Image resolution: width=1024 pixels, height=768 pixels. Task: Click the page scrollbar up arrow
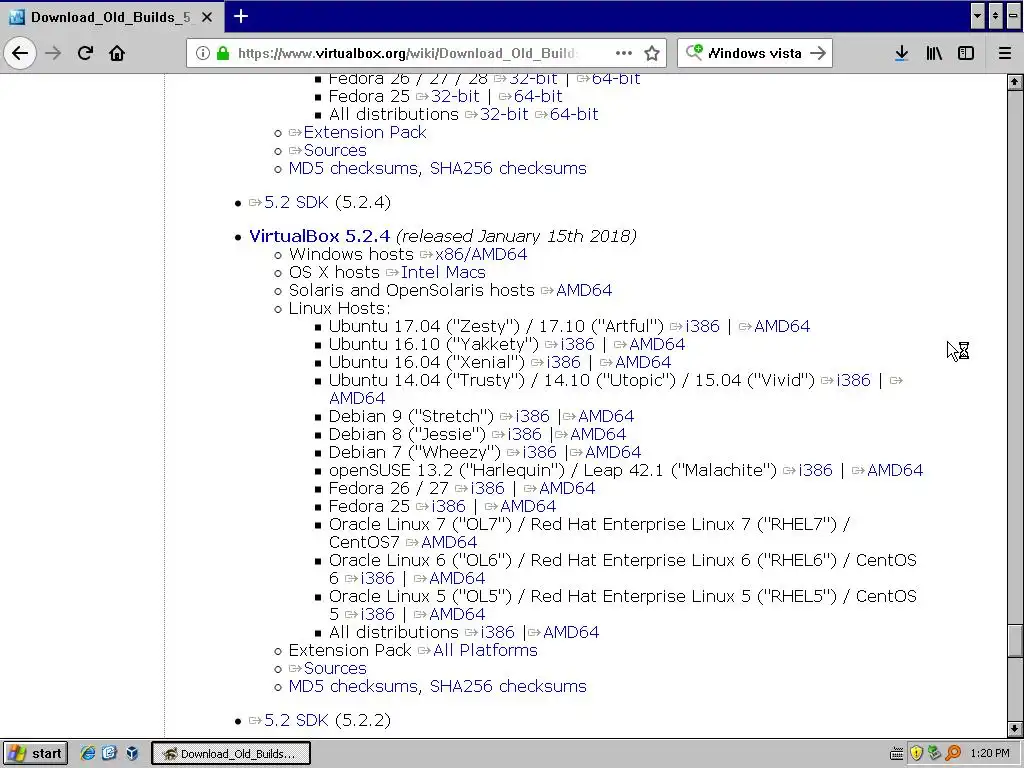(x=1014, y=82)
